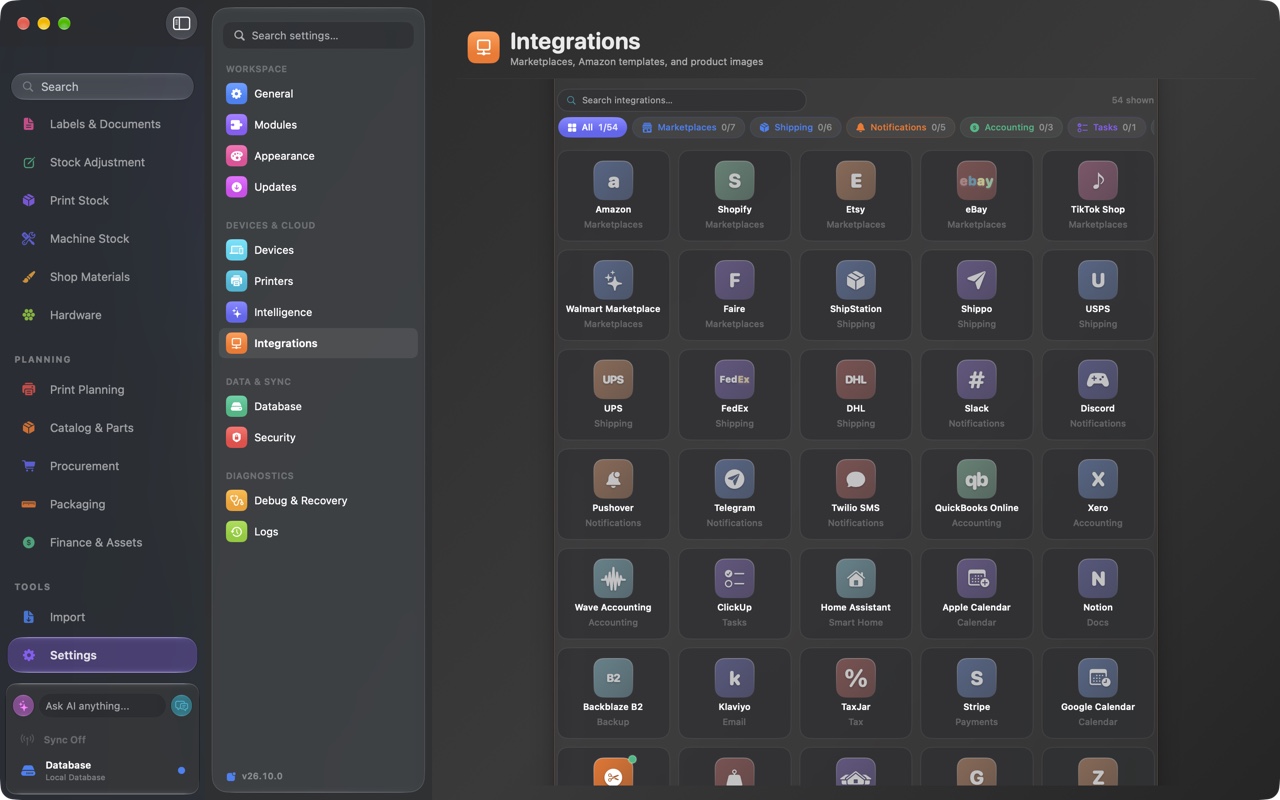Open the Google Calendar icon

[x=1097, y=678]
